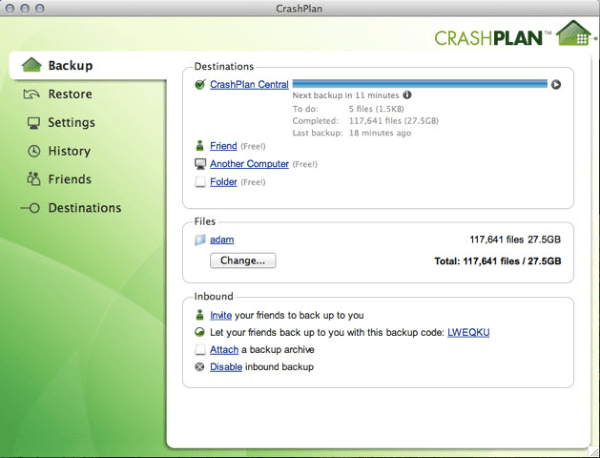
Task: Click the X icon beside Disable inbound backup
Action: [x=200, y=367]
